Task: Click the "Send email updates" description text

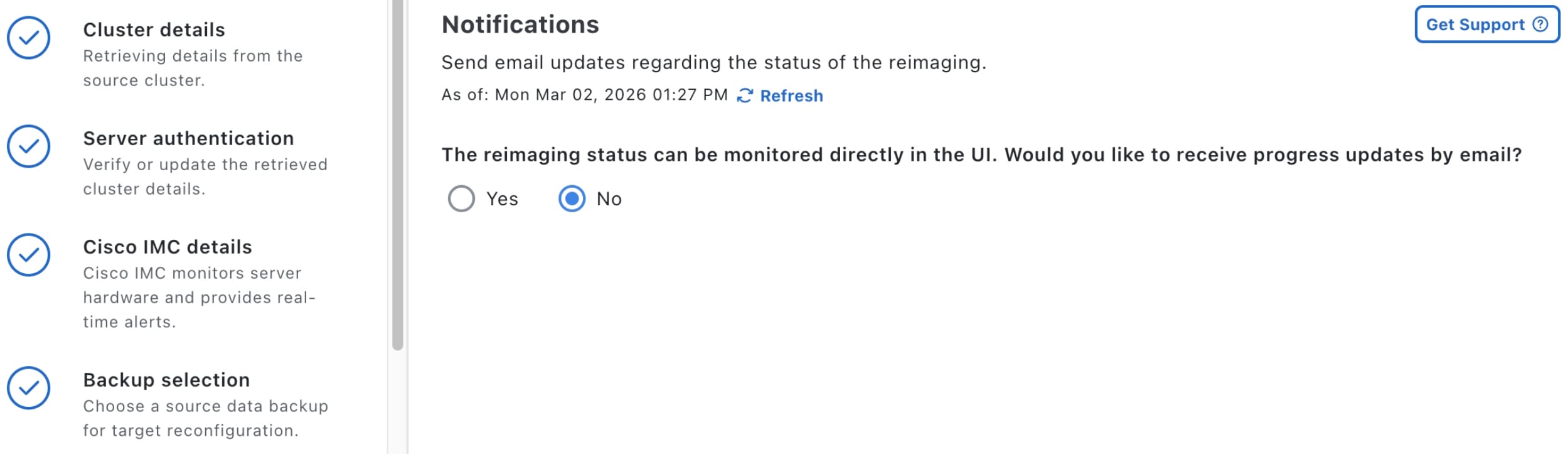Action: [713, 62]
